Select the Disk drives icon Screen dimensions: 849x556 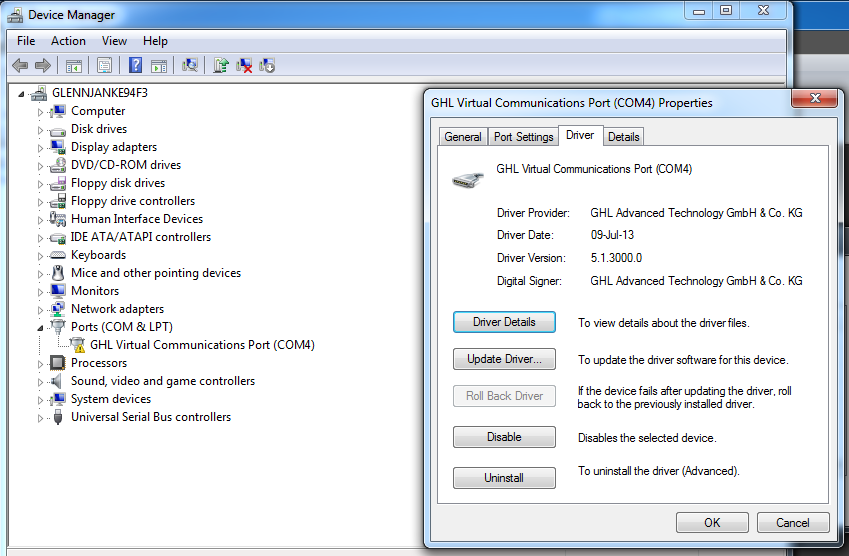pos(57,130)
